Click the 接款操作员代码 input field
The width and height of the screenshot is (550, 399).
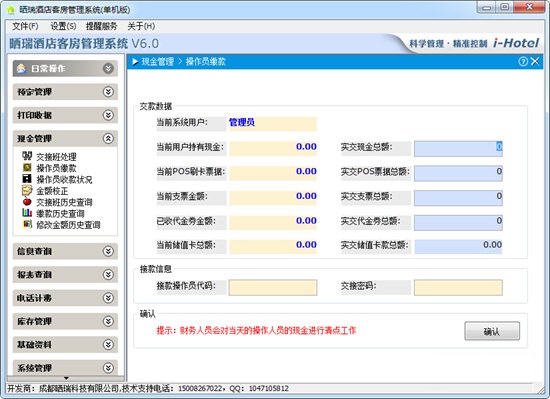(x=273, y=288)
